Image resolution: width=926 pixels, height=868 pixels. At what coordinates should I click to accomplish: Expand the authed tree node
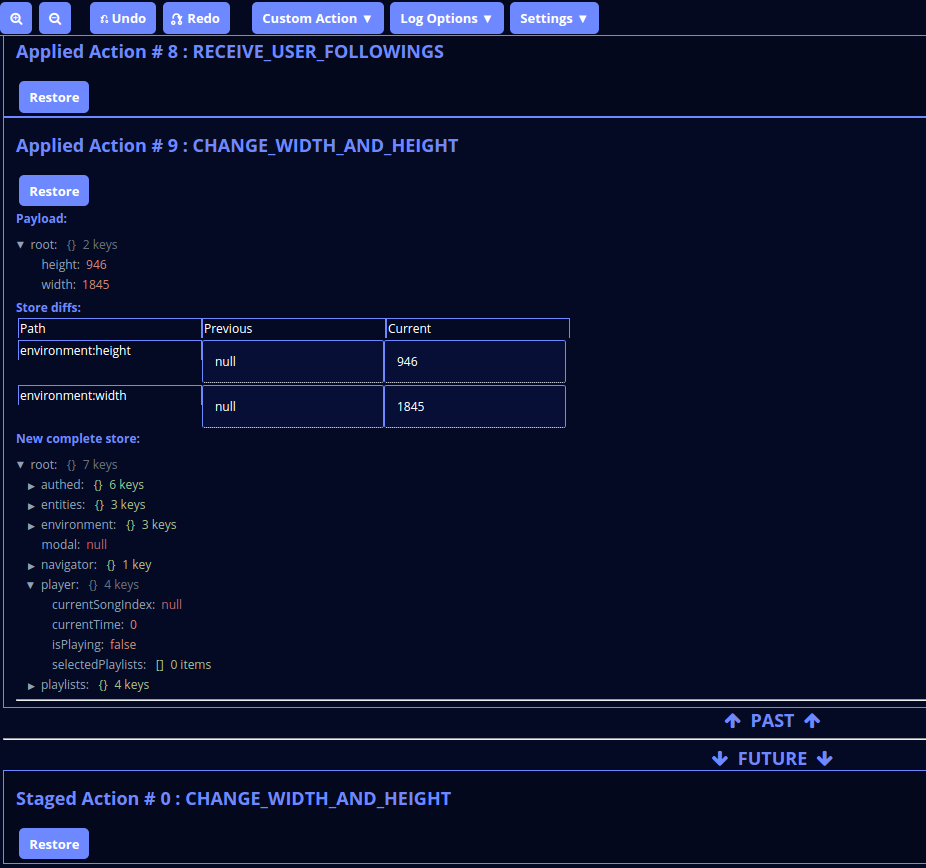31,484
